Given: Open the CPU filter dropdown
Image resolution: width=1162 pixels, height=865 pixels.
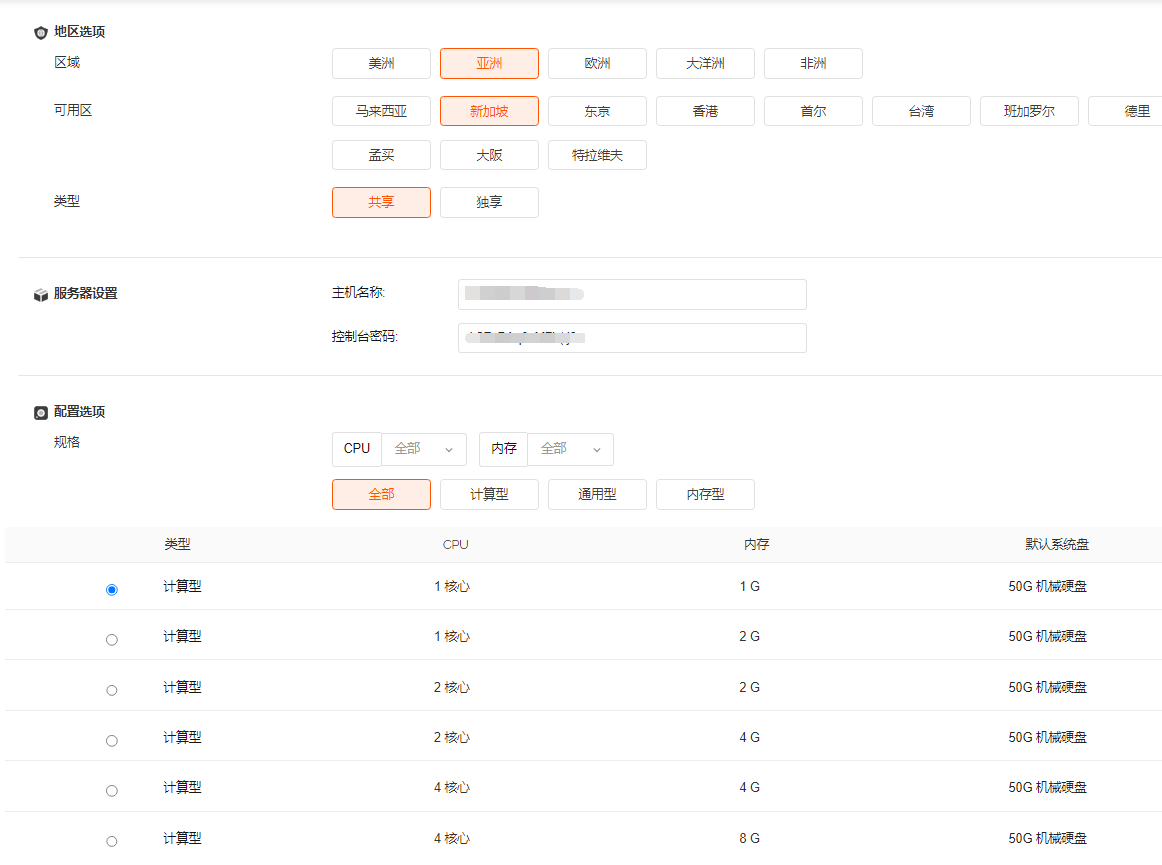Looking at the screenshot, I should click(x=424, y=450).
